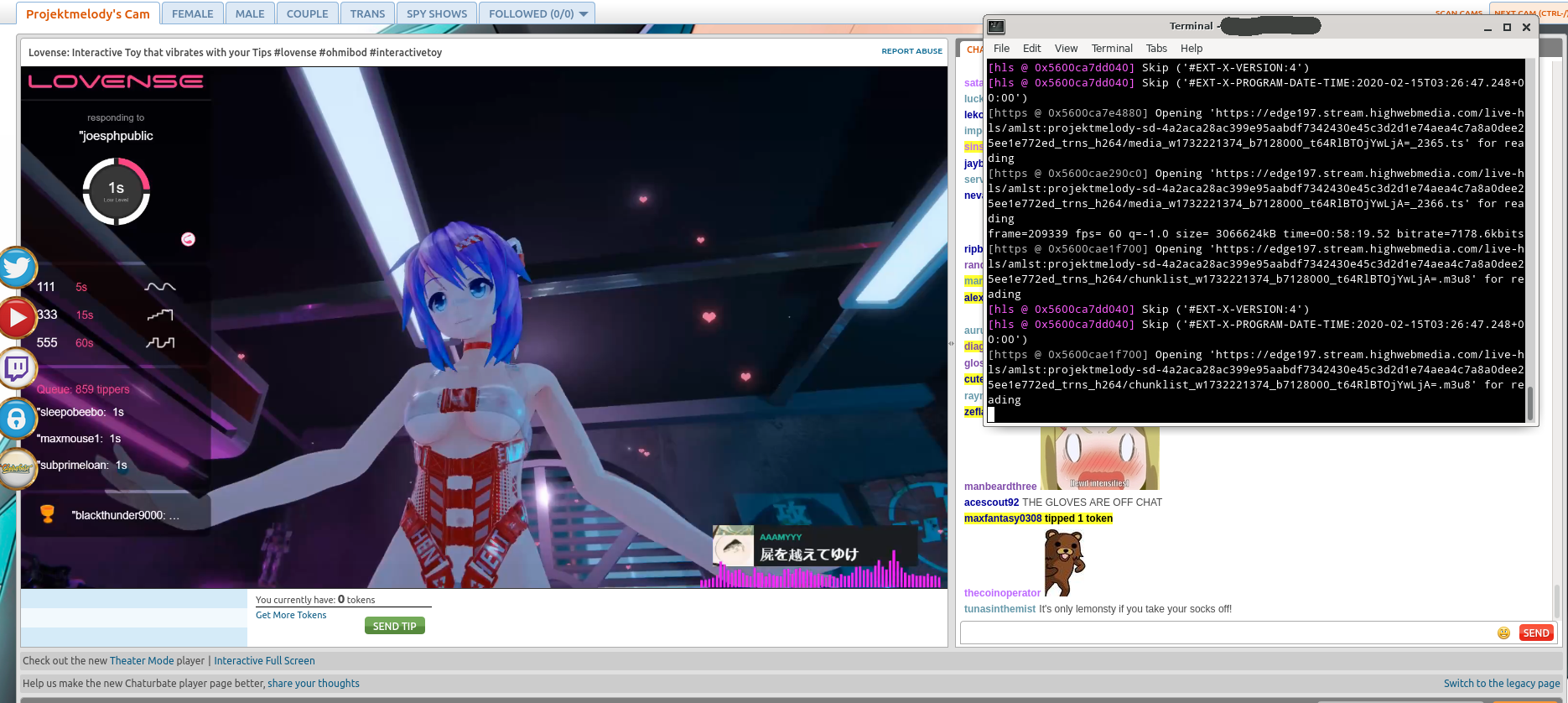Viewport: 1568px width, 703px height.
Task: Click the red YouTube play icon
Action: click(15, 318)
